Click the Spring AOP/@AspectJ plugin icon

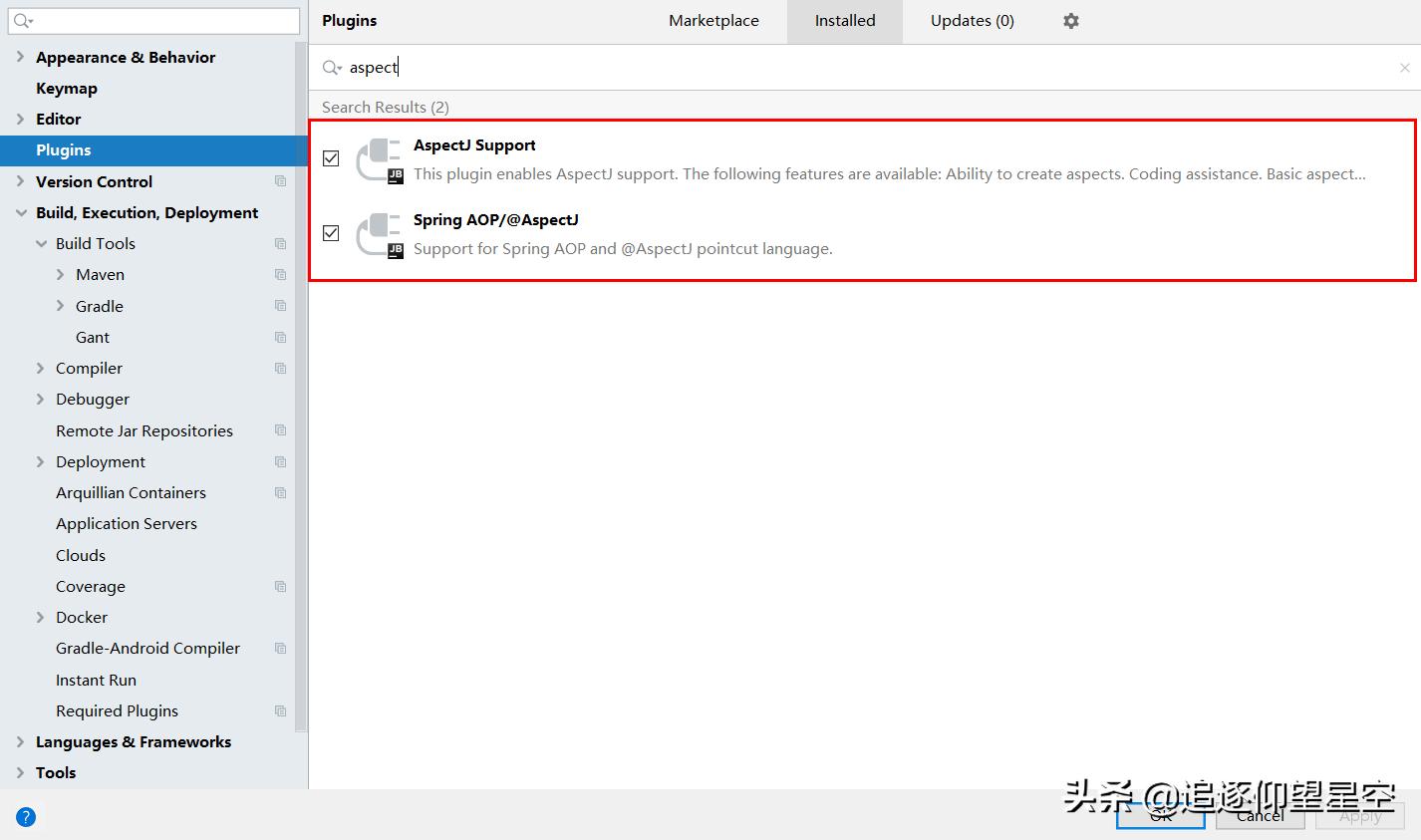(381, 235)
